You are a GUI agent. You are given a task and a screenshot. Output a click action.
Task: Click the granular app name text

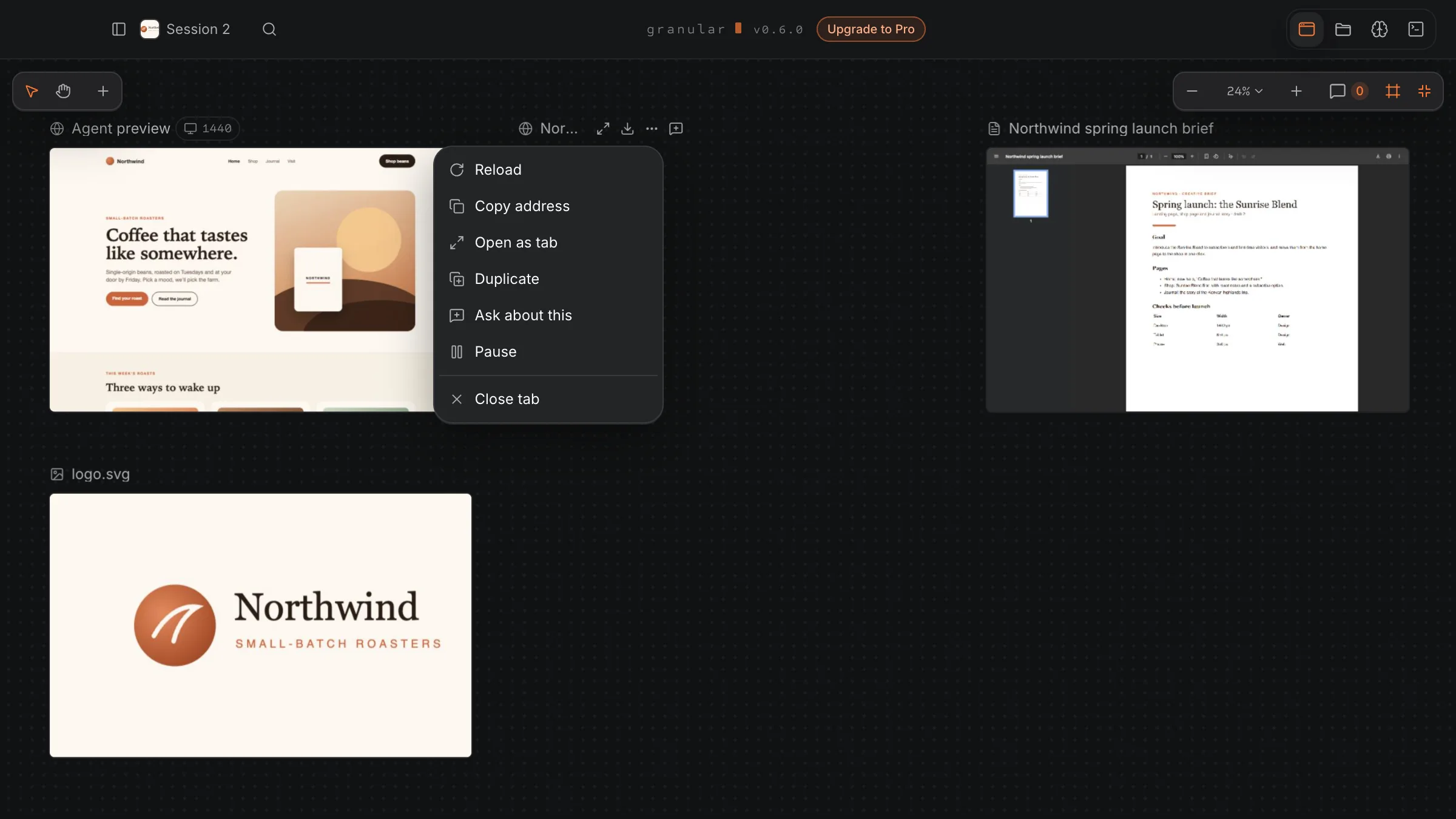(686, 29)
